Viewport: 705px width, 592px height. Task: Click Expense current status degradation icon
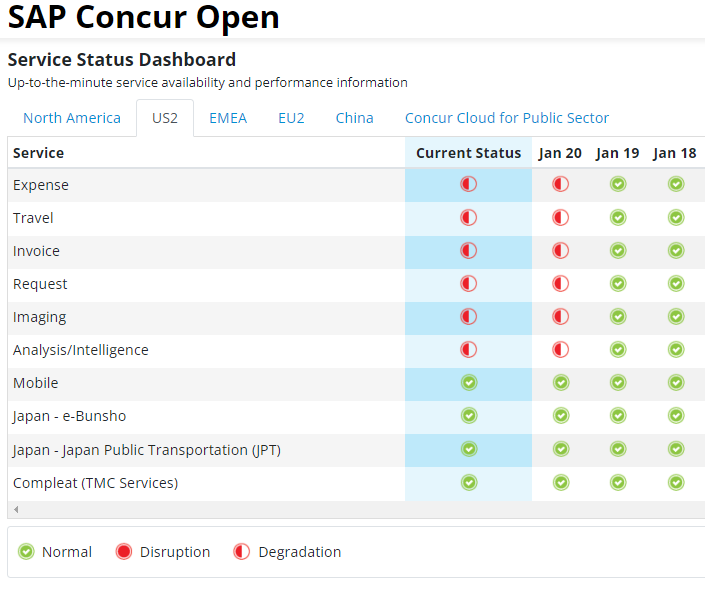click(x=469, y=184)
